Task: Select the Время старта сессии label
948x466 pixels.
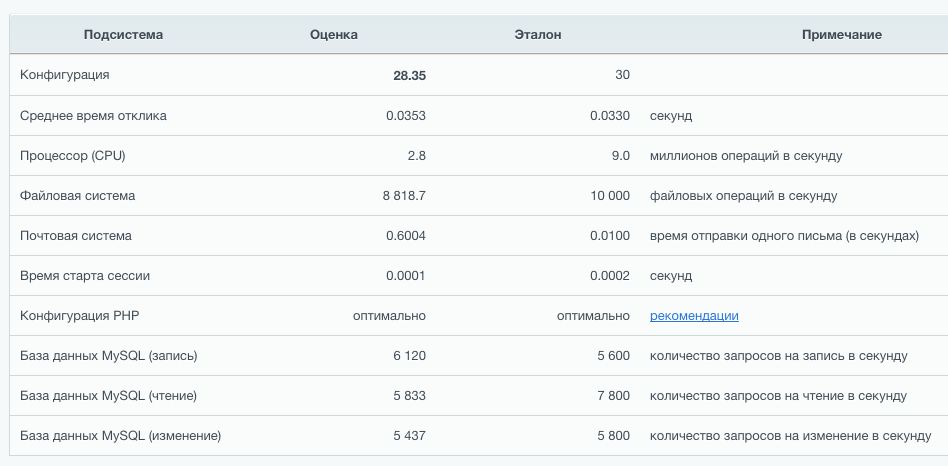Action: pyautogui.click(x=85, y=276)
